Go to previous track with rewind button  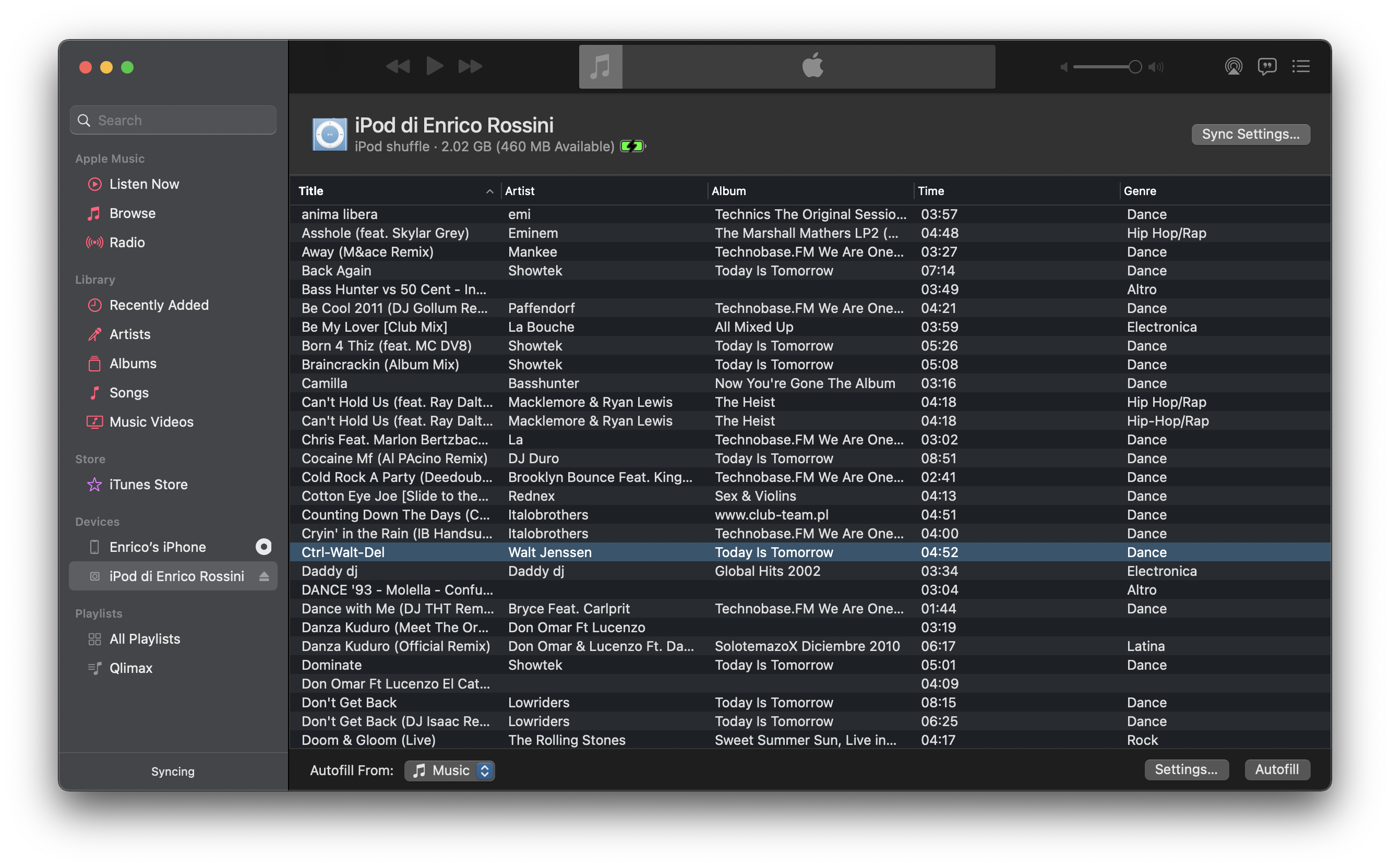pyautogui.click(x=398, y=67)
